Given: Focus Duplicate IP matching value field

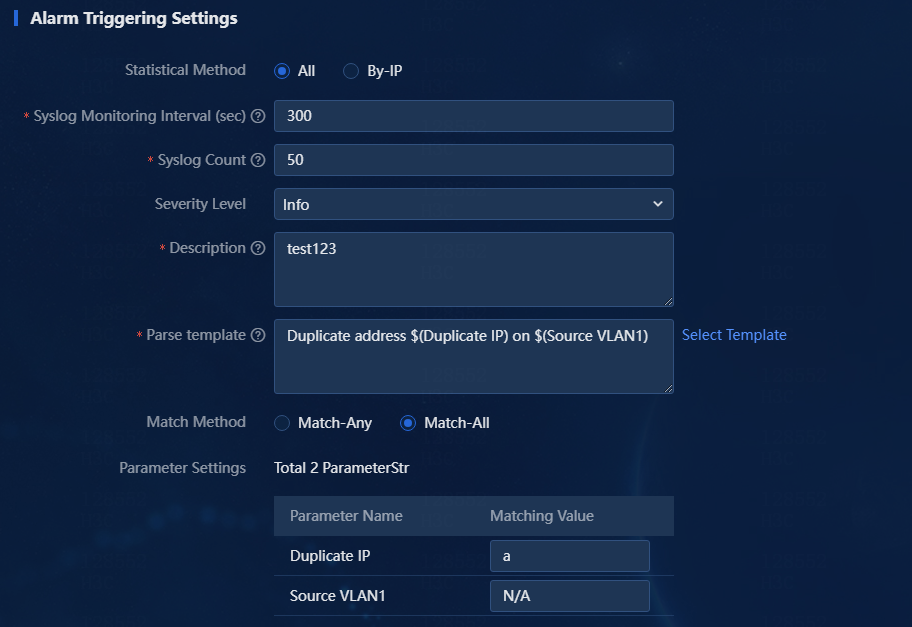Looking at the screenshot, I should 569,556.
